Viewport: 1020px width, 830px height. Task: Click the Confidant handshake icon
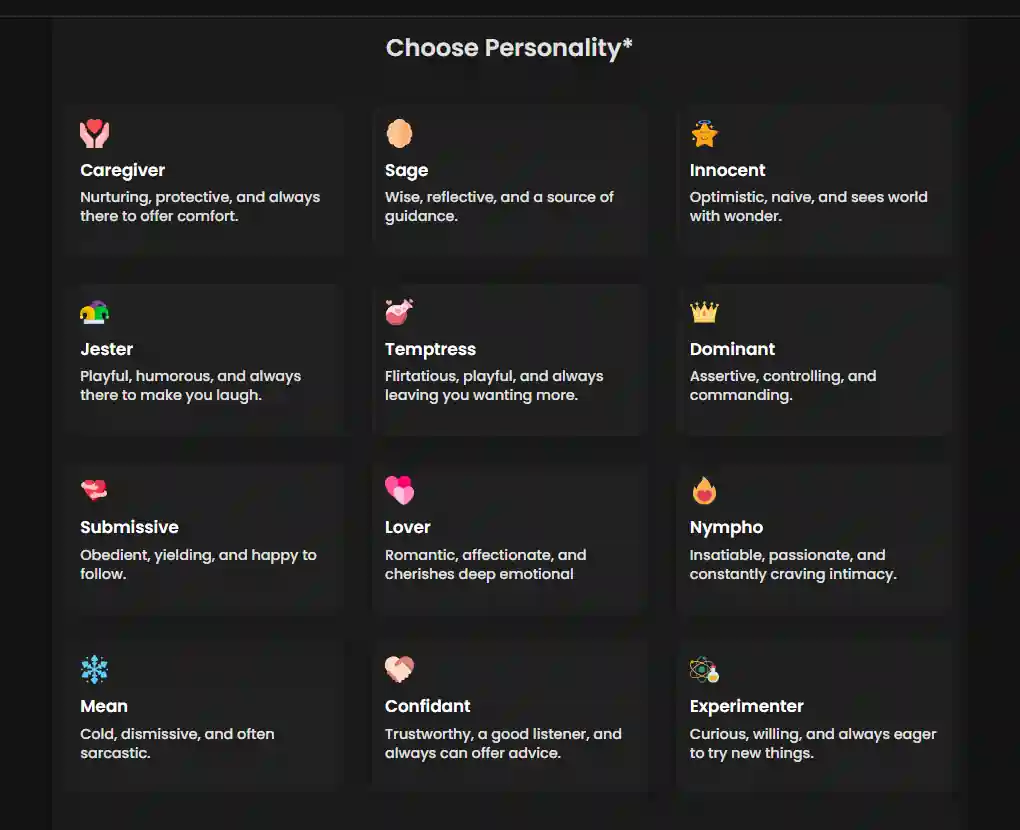tap(399, 669)
